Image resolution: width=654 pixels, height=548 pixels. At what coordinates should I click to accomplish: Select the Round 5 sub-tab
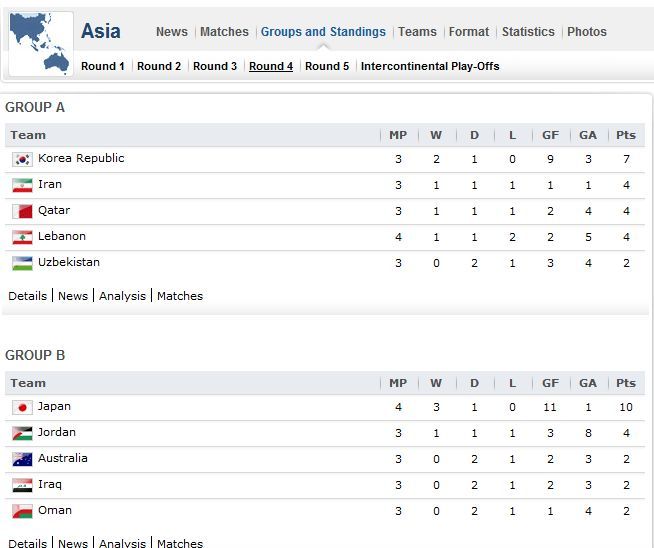tap(327, 66)
